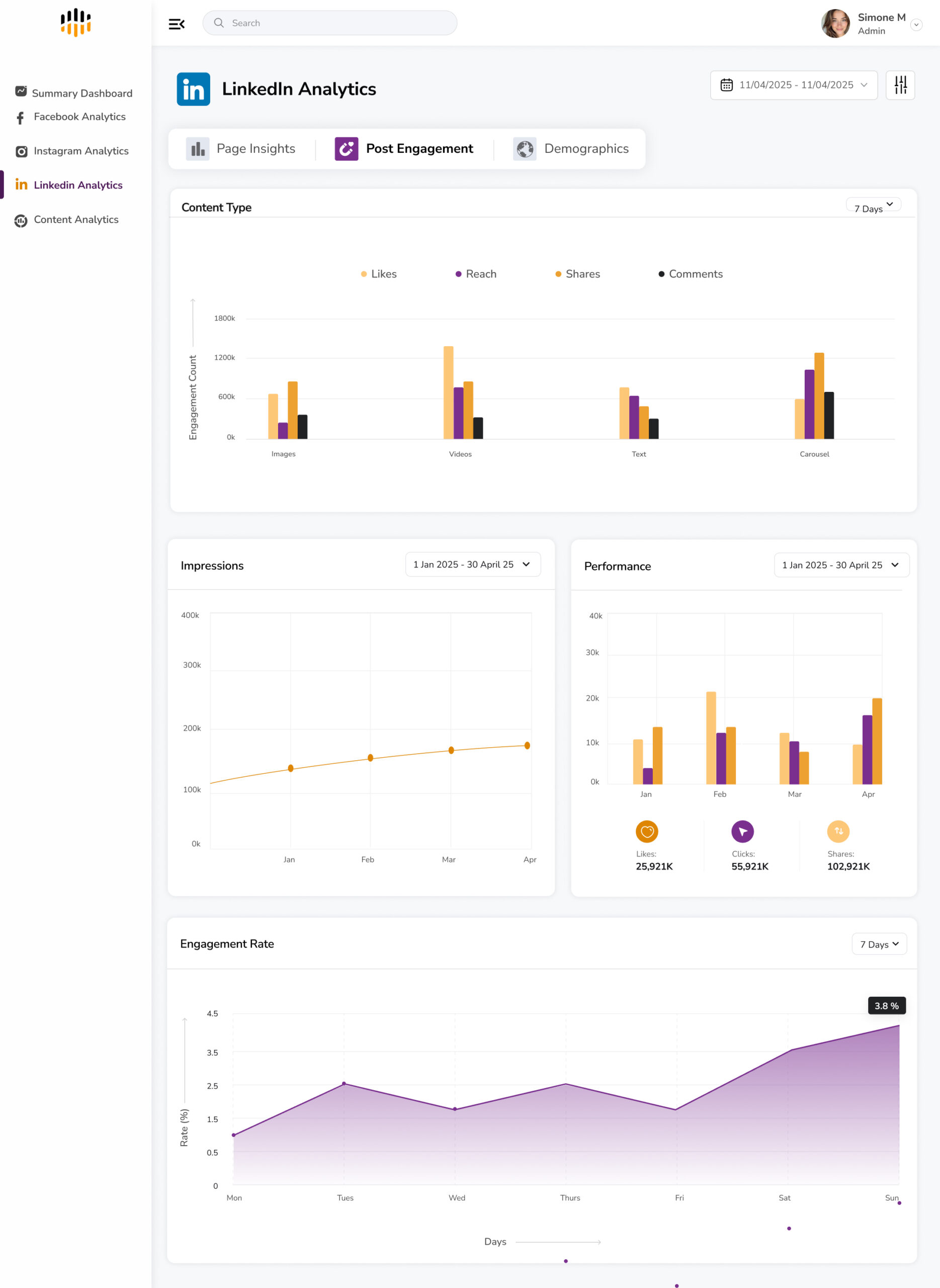Open the 11/04/2025 date range dropdown

(794, 85)
